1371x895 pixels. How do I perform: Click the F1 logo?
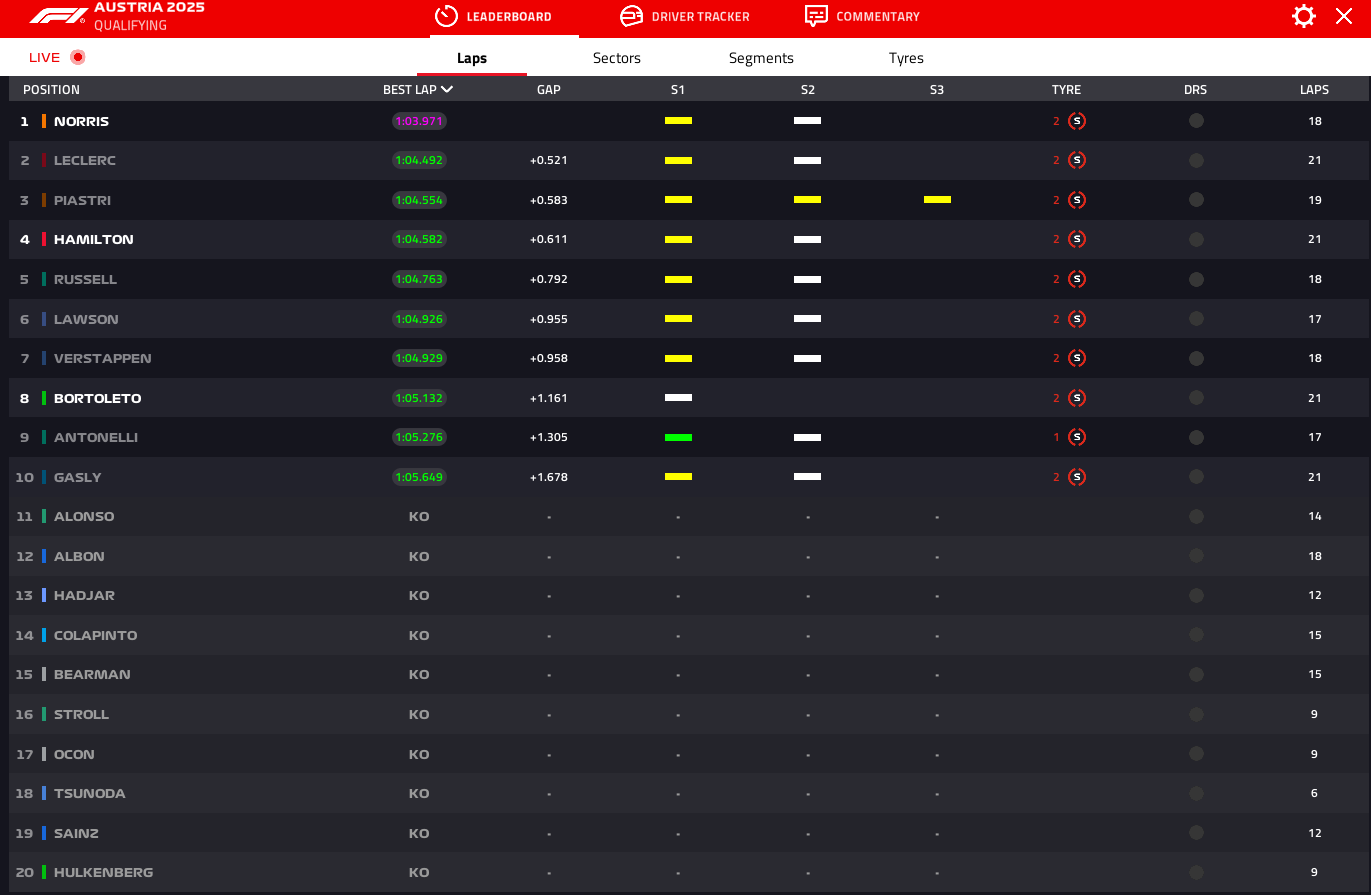58,16
